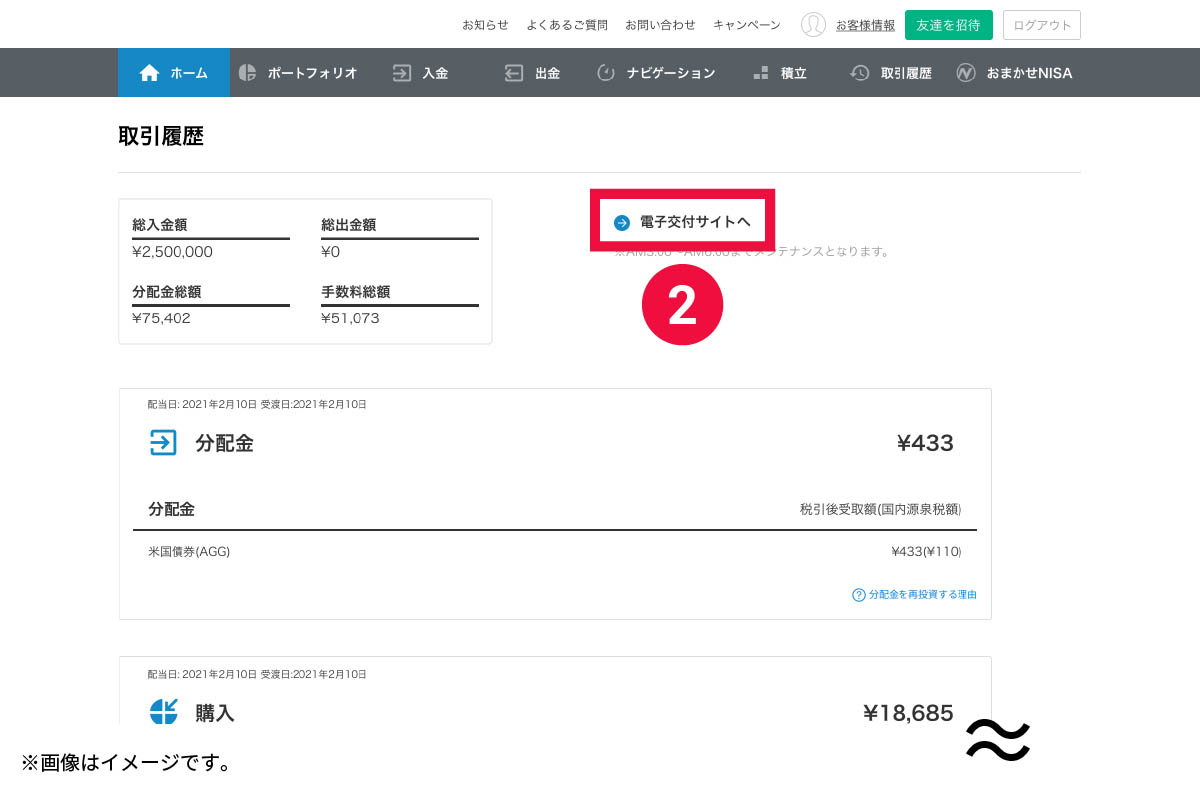Click the home icon in navigation bar
Screen dimensions: 1200x790
point(149,73)
